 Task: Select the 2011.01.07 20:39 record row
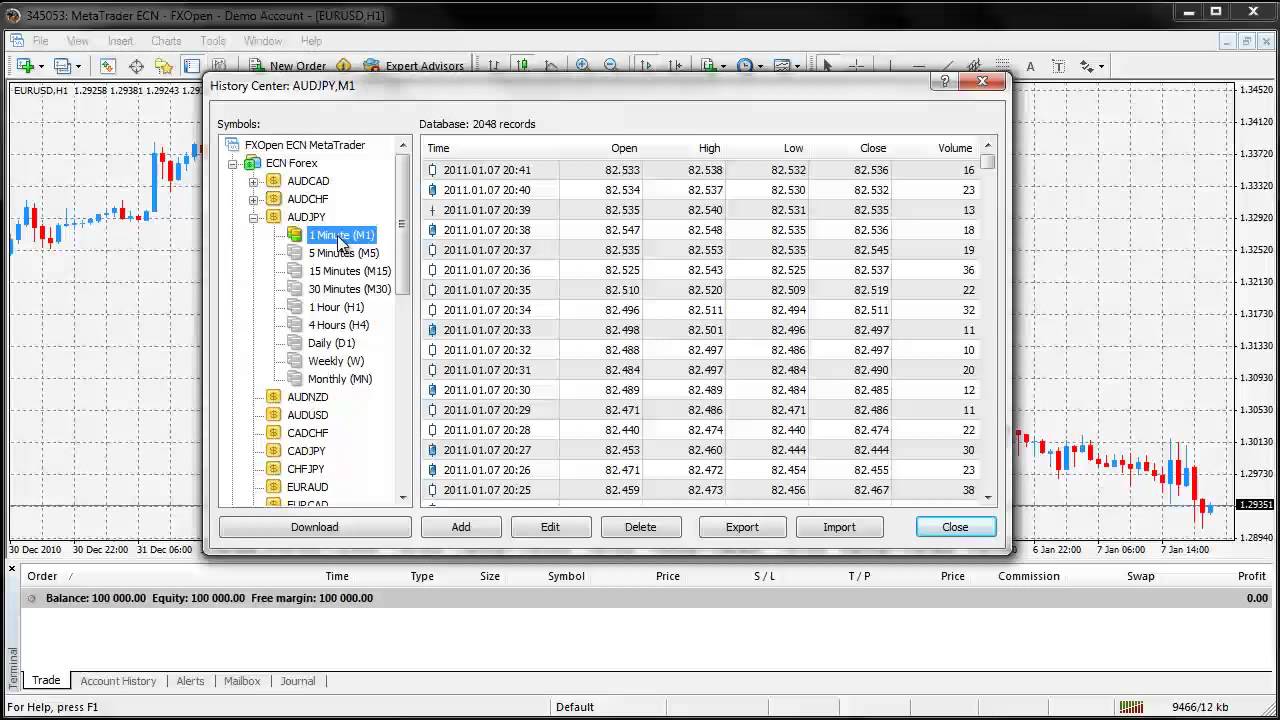(x=700, y=210)
